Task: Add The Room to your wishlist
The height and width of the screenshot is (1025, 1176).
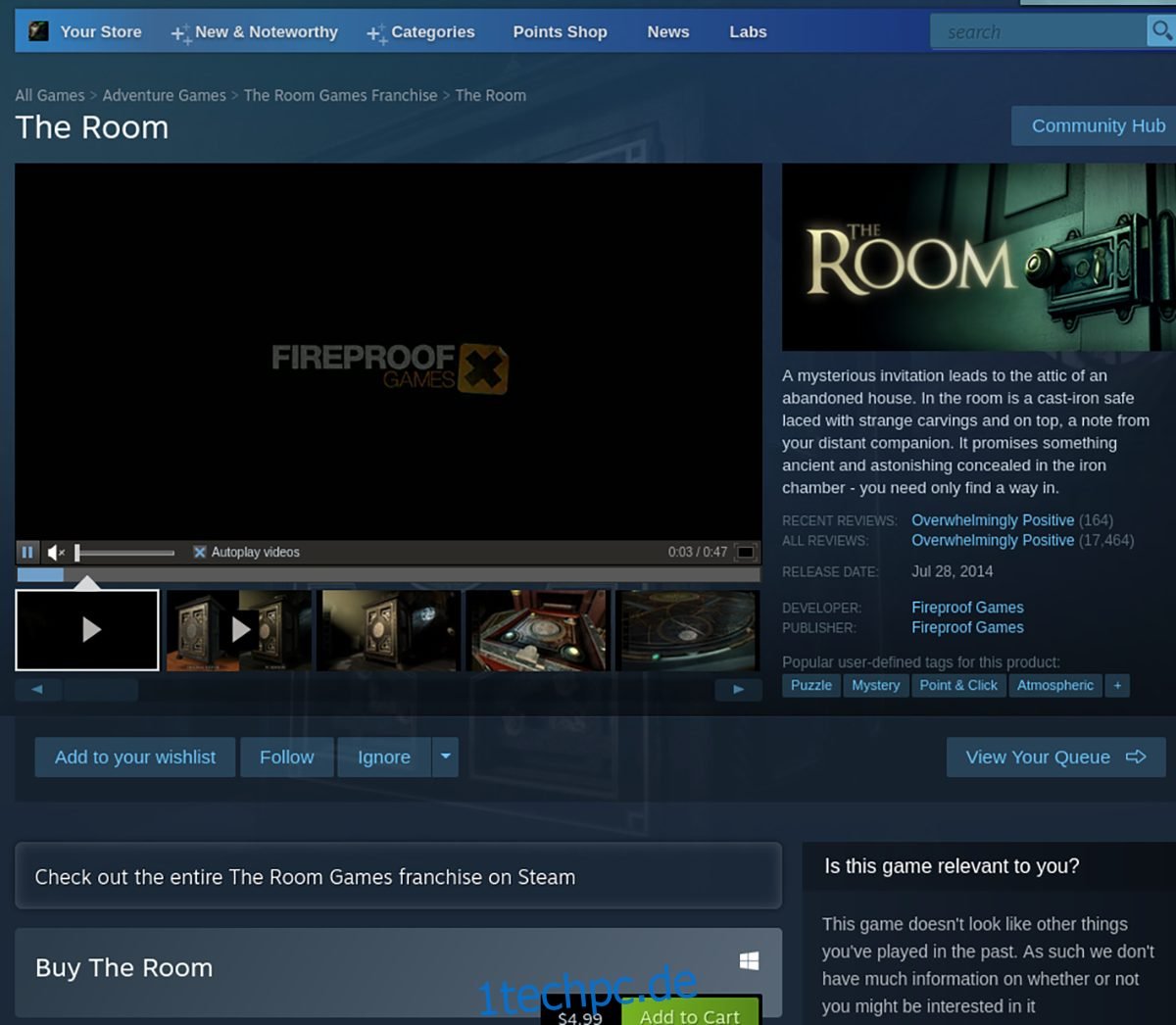Action: [135, 757]
